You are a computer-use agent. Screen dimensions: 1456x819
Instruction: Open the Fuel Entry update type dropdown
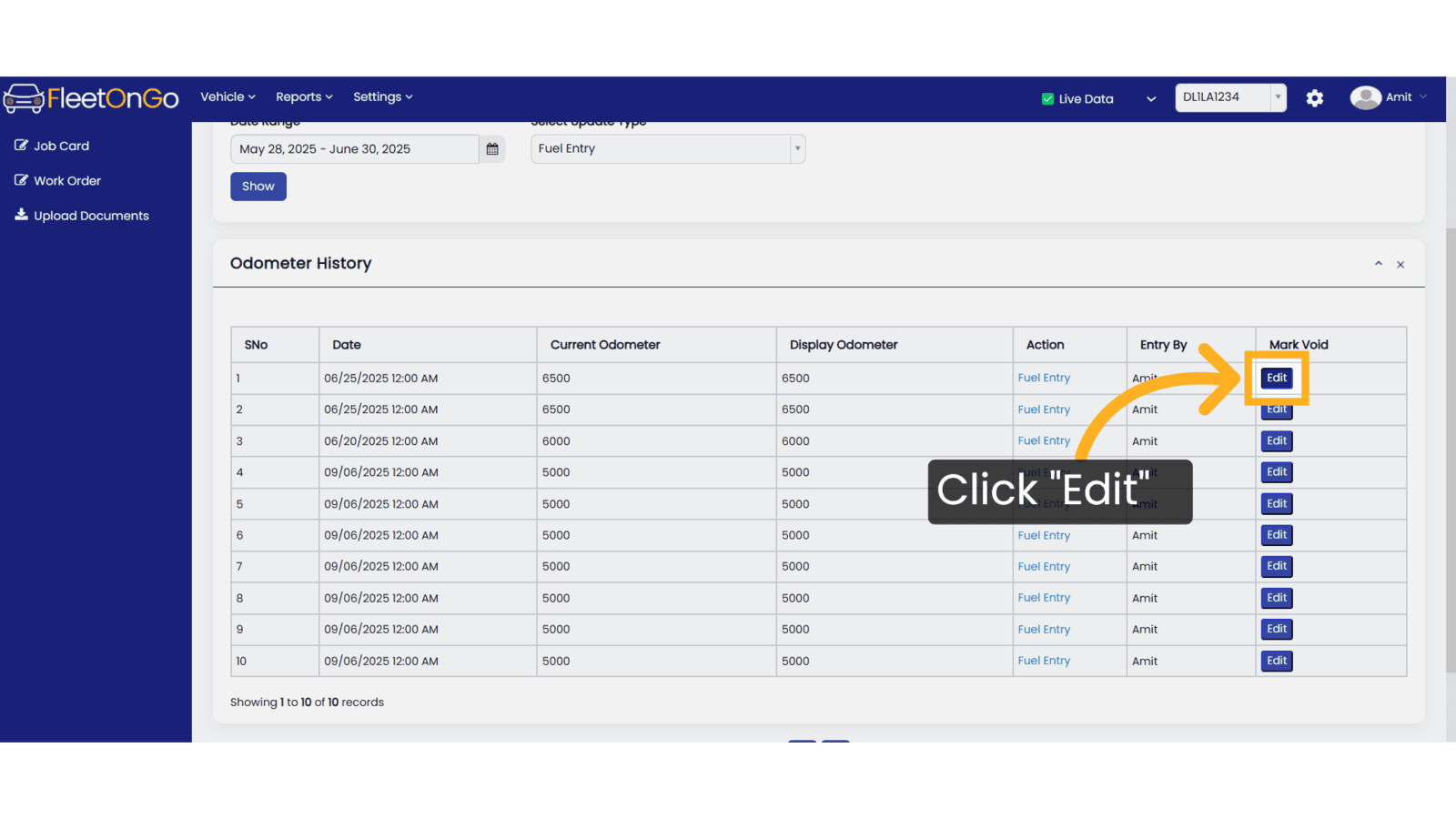668,149
